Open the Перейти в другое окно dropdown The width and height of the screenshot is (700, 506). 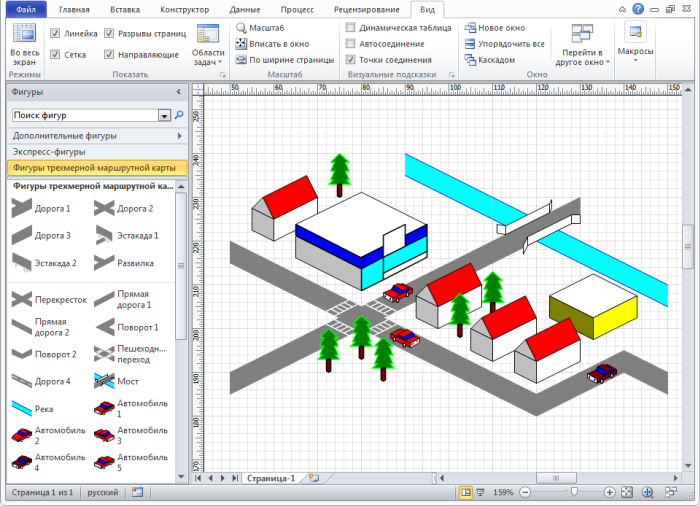click(581, 56)
